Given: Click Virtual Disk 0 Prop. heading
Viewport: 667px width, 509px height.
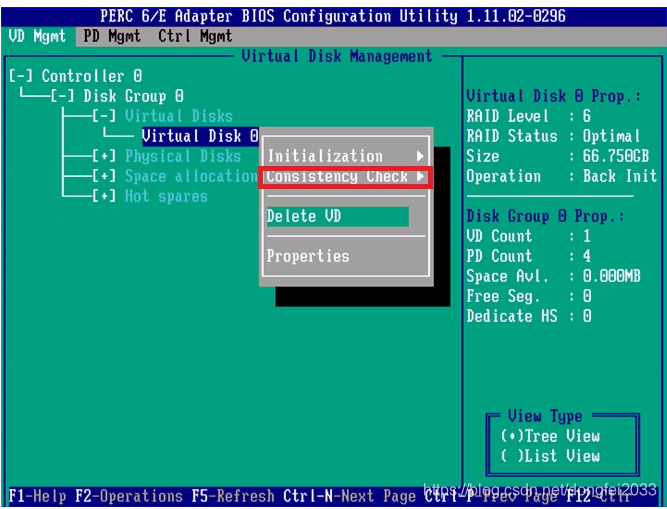Looking at the screenshot, I should [553, 96].
